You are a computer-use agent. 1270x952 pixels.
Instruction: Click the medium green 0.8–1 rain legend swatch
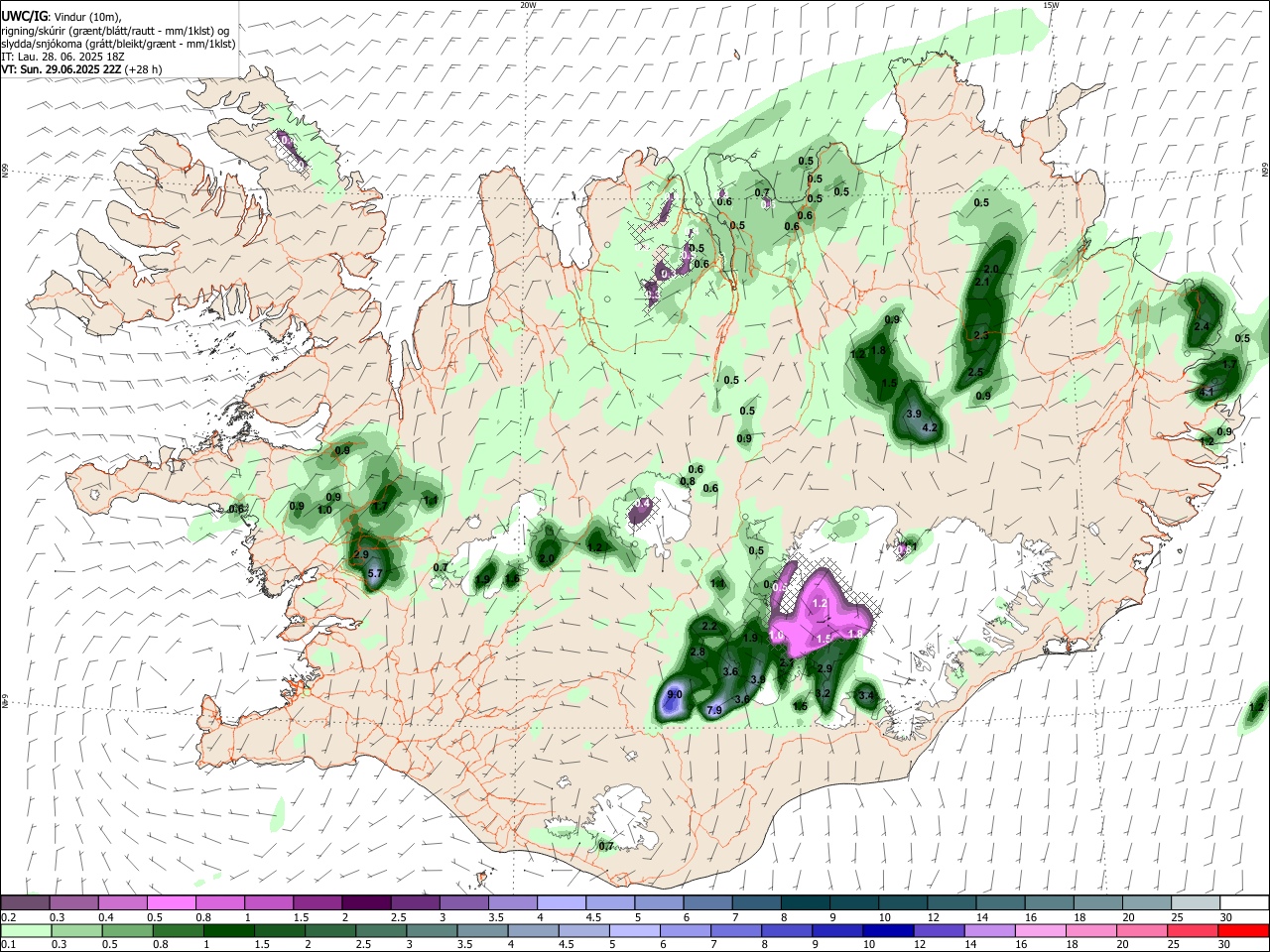[x=177, y=930]
